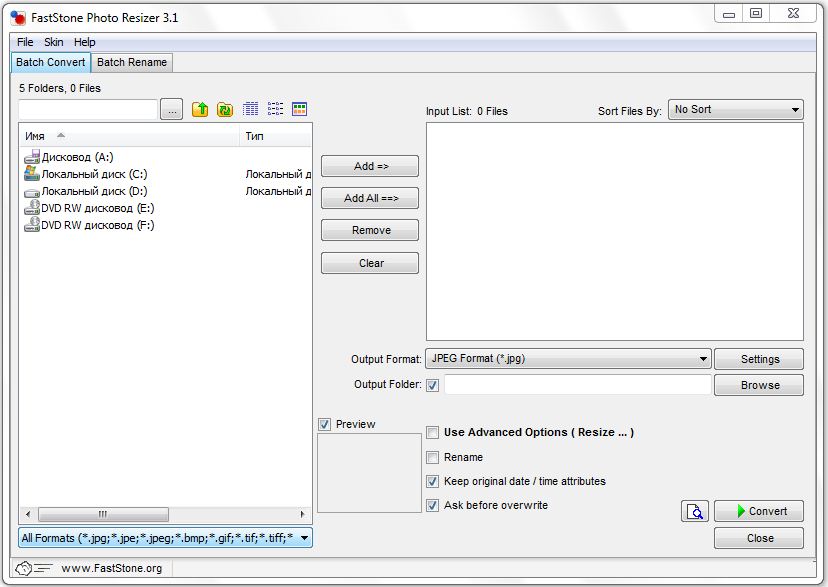Click Browse for output folder
This screenshot has width=828, height=587.
[759, 385]
